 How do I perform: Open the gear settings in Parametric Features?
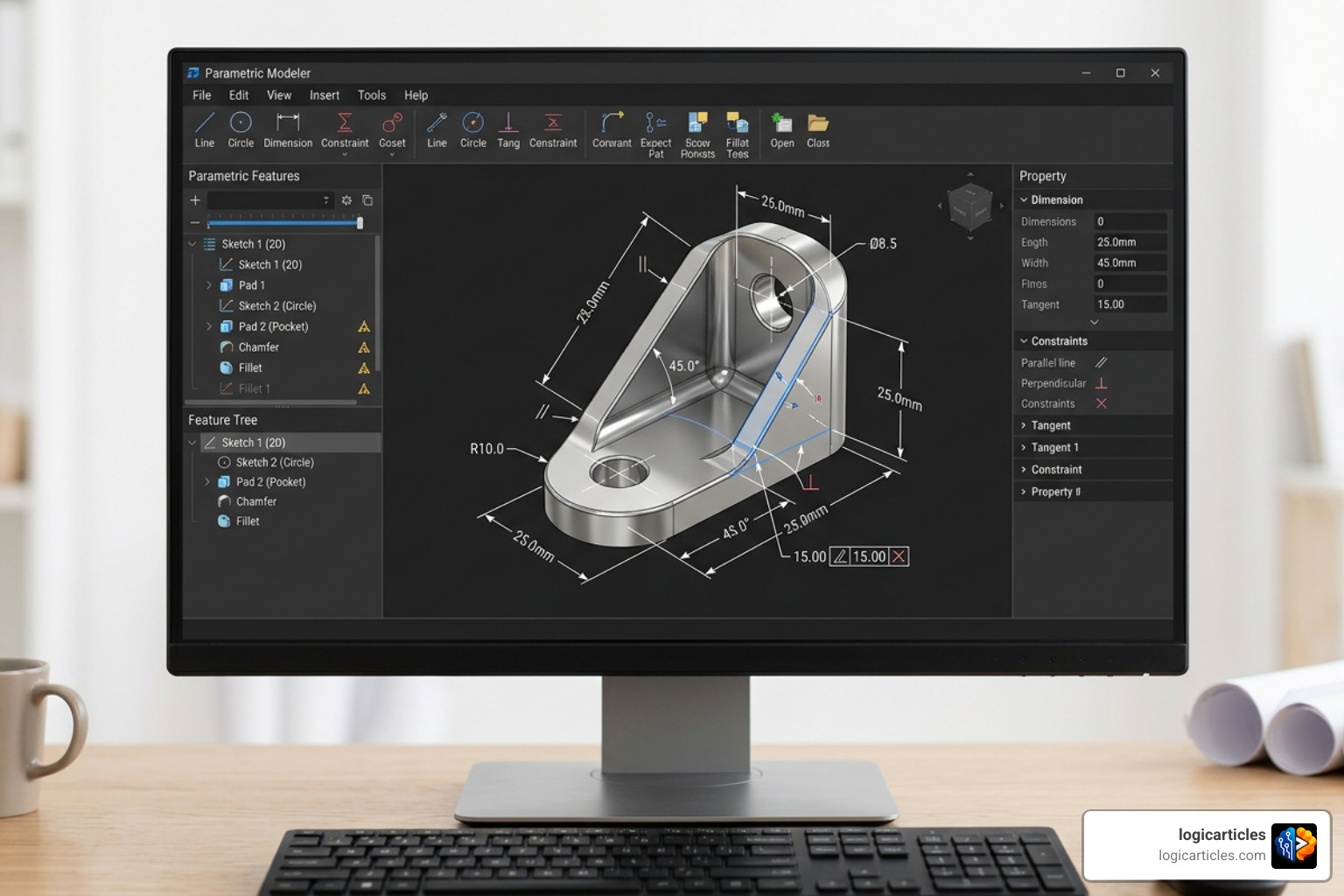(346, 200)
